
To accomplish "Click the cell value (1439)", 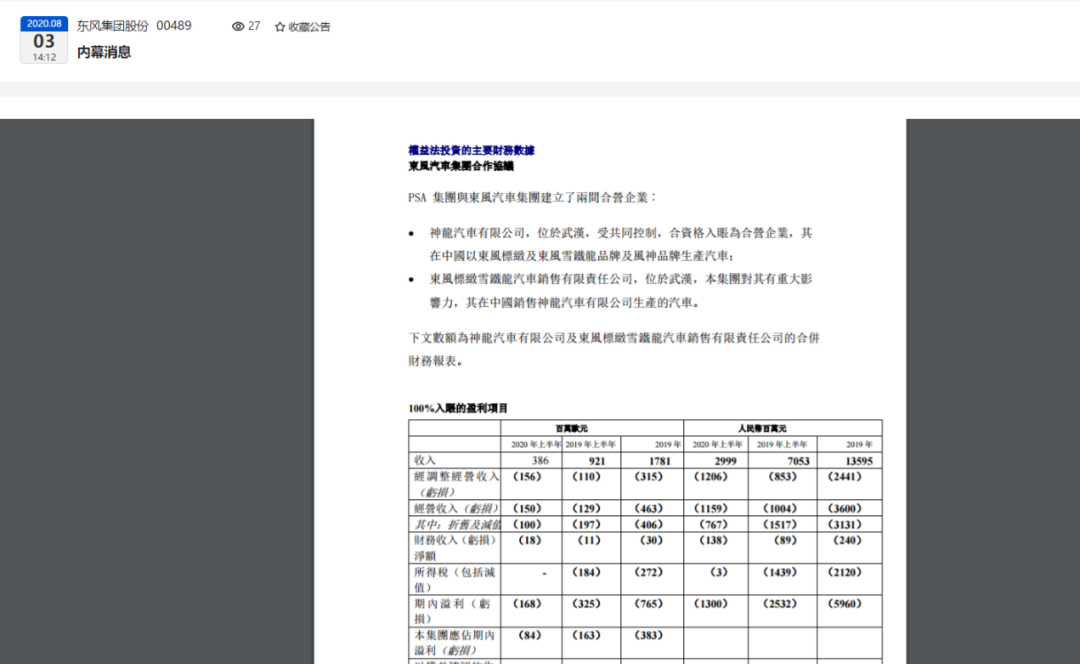I will (x=780, y=572).
